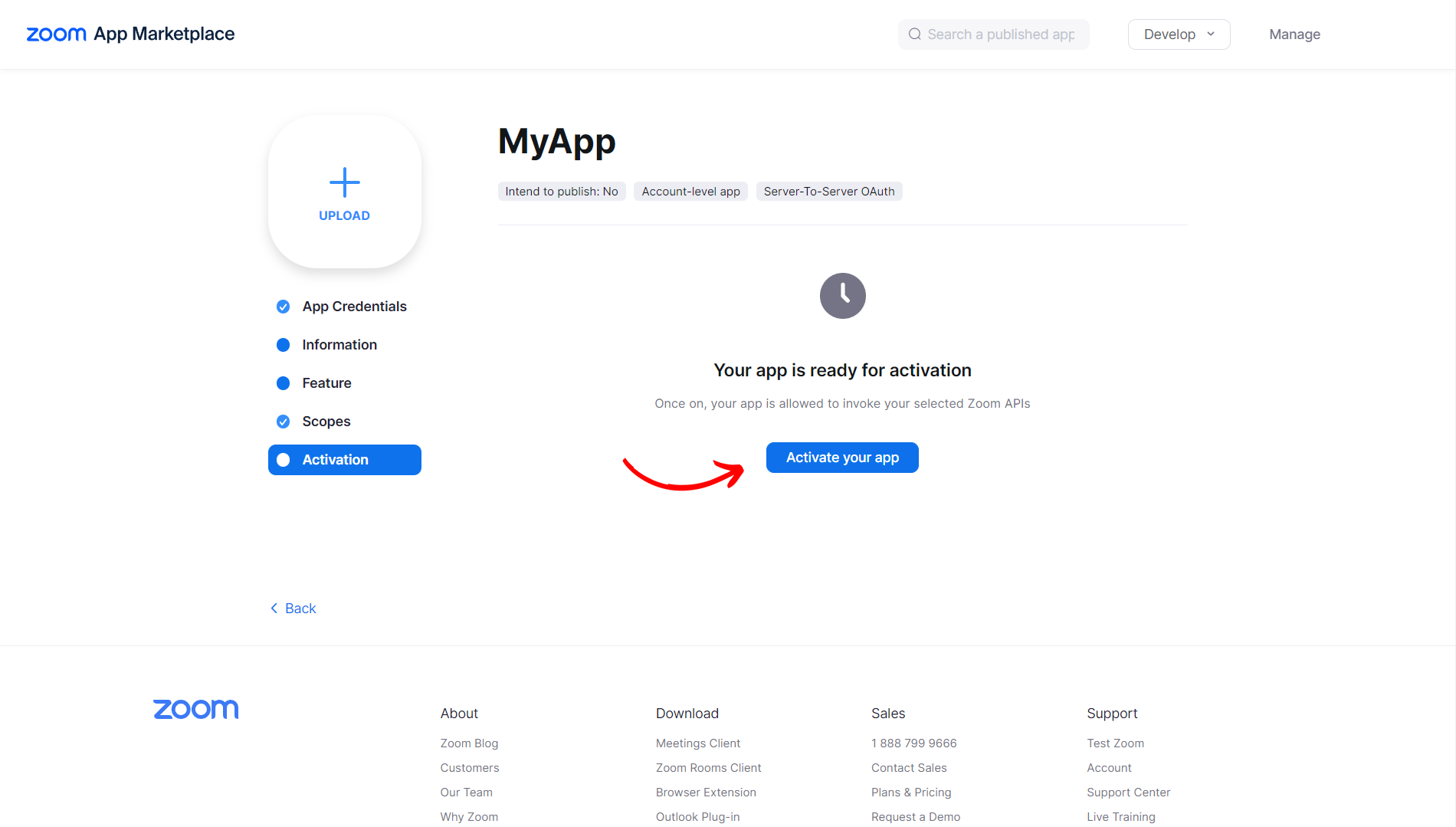Open the Develop dropdown menu
The height and width of the screenshot is (827, 1456).
(x=1179, y=34)
